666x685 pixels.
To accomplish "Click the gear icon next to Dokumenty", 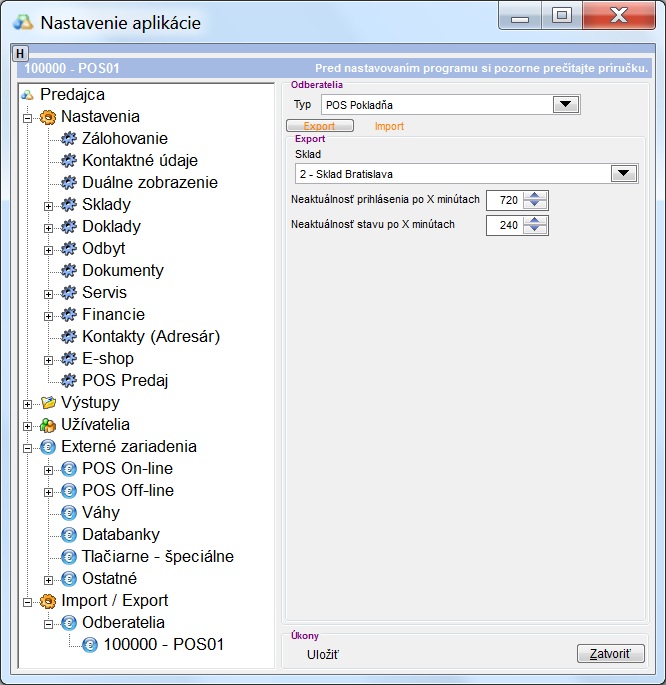I will [69, 271].
